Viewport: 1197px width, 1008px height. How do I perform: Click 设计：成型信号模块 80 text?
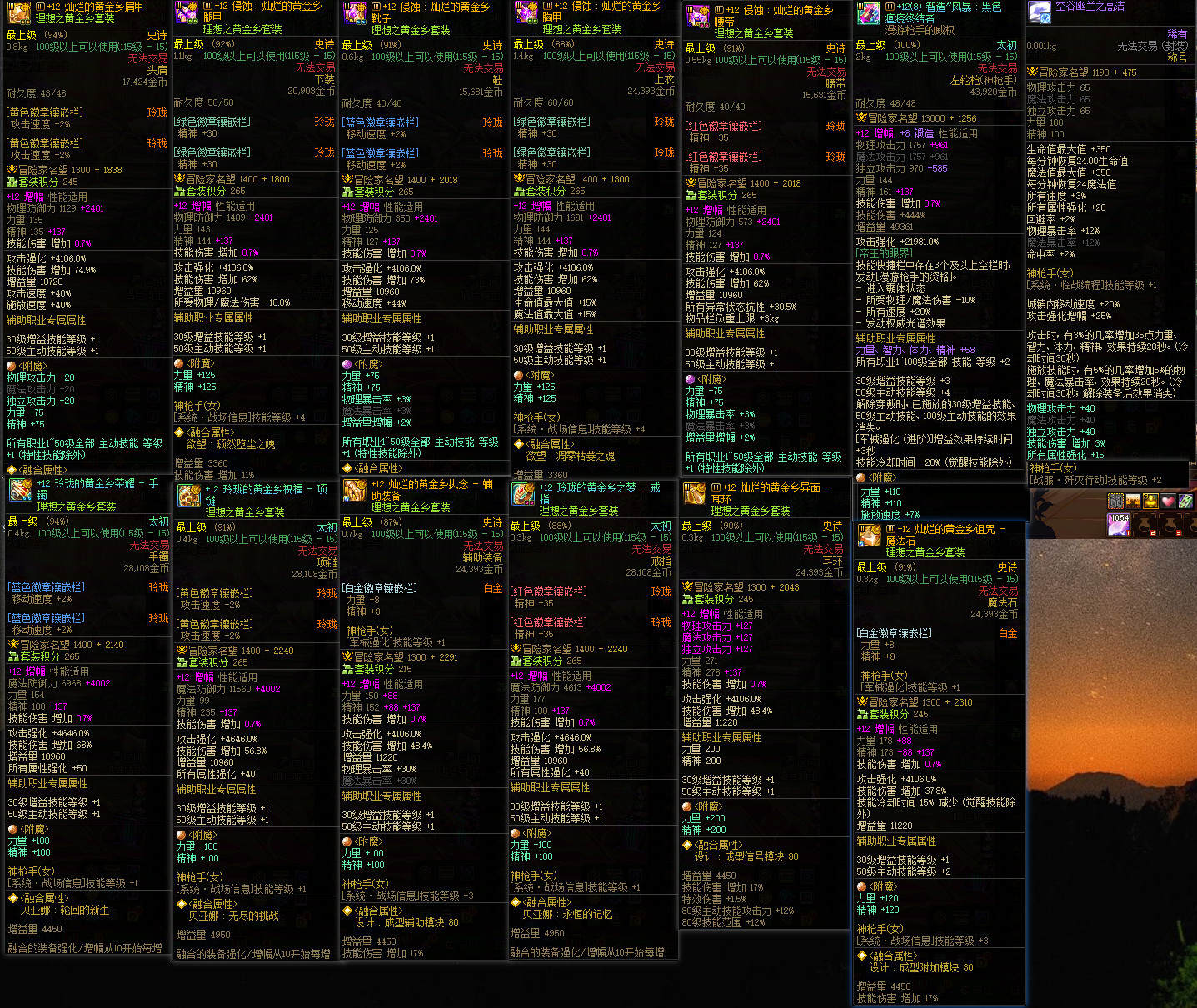point(746,856)
